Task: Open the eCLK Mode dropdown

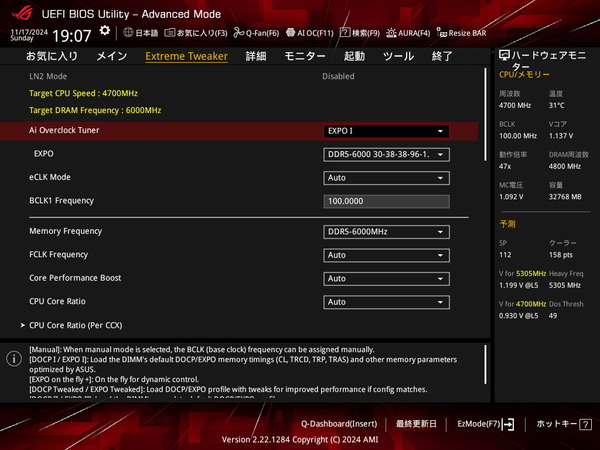Action: pyautogui.click(x=386, y=178)
